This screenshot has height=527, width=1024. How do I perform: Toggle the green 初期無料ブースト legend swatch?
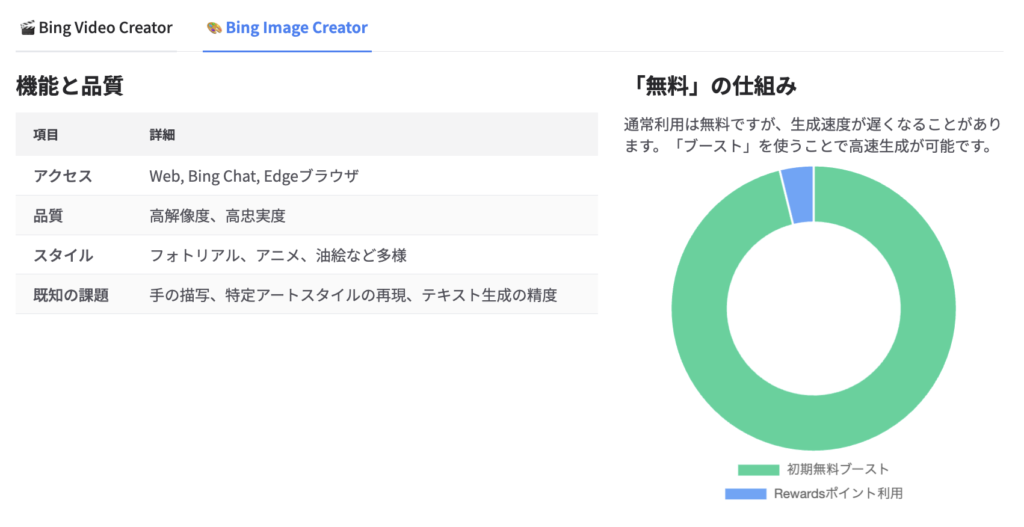click(758, 470)
